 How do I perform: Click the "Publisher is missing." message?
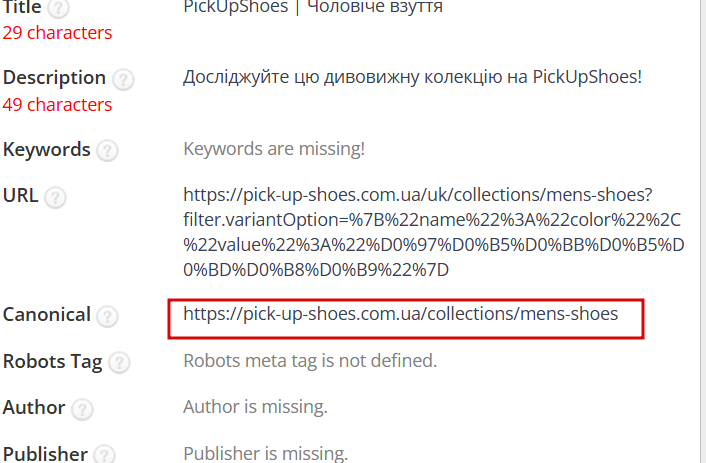(x=265, y=453)
